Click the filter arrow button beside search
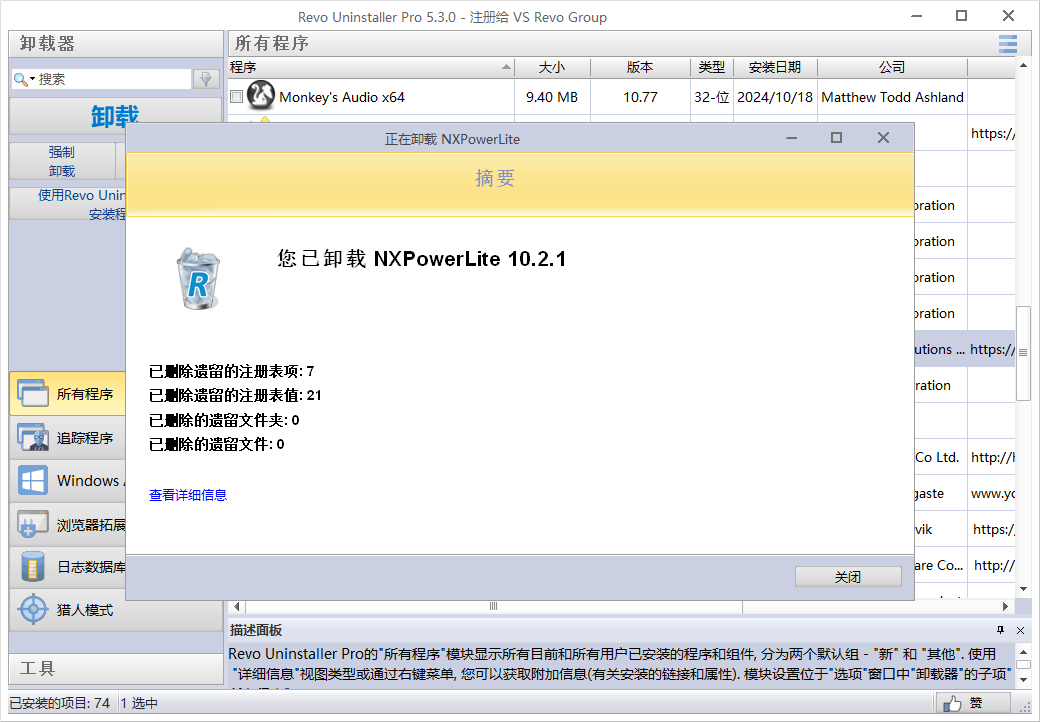Screen dimensions: 1040x722 pos(206,79)
